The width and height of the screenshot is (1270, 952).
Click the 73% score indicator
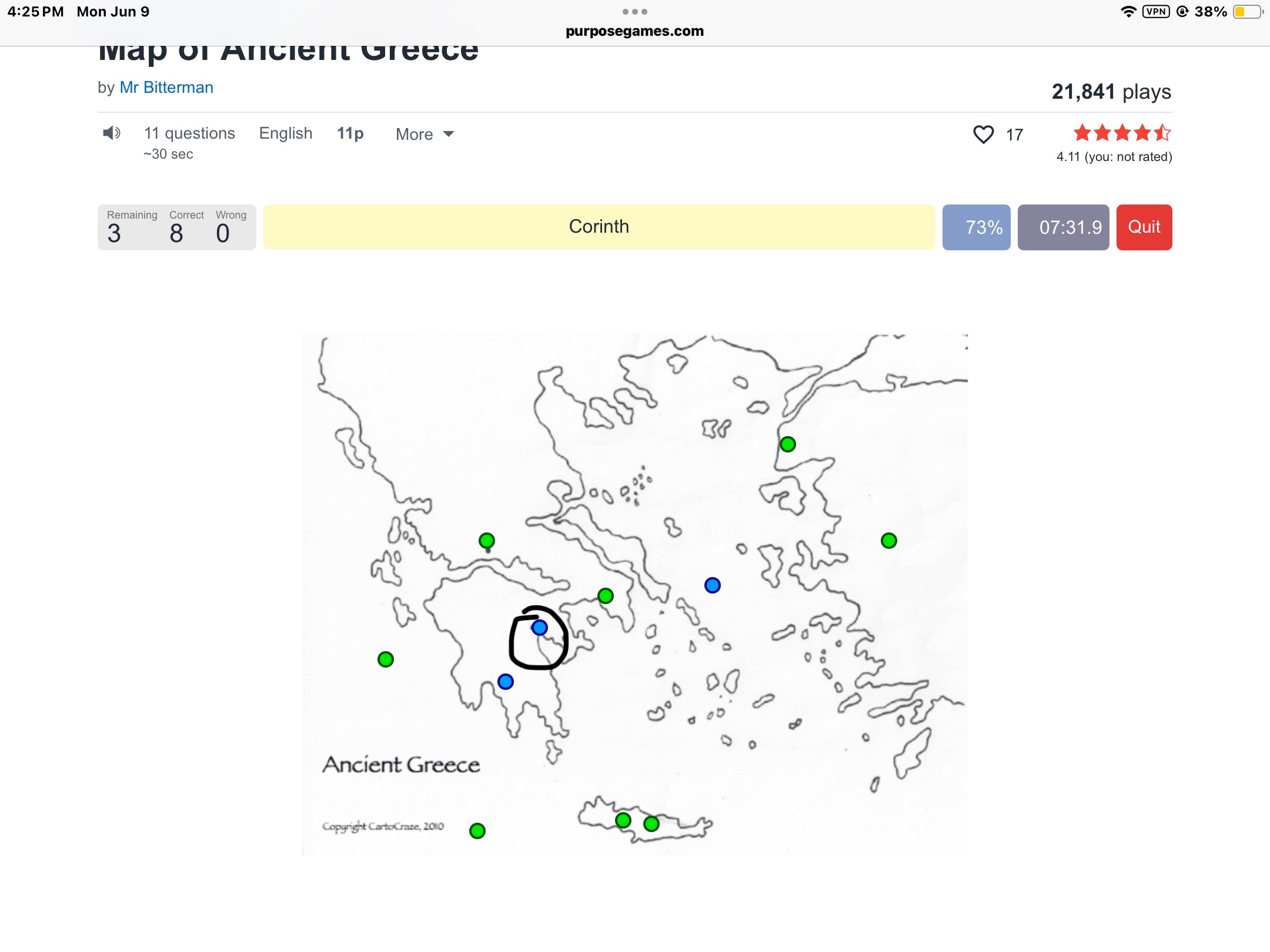[x=976, y=227]
